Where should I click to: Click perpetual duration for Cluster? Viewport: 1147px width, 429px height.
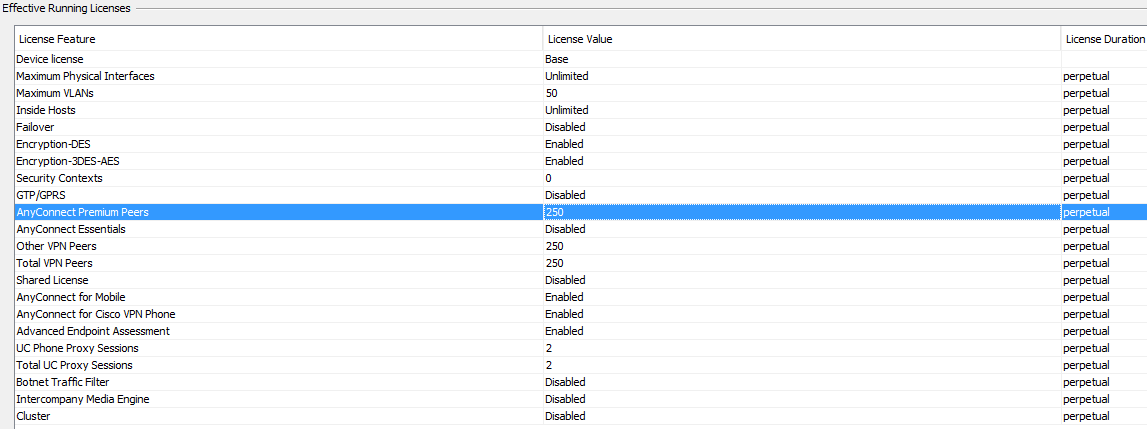(1086, 416)
